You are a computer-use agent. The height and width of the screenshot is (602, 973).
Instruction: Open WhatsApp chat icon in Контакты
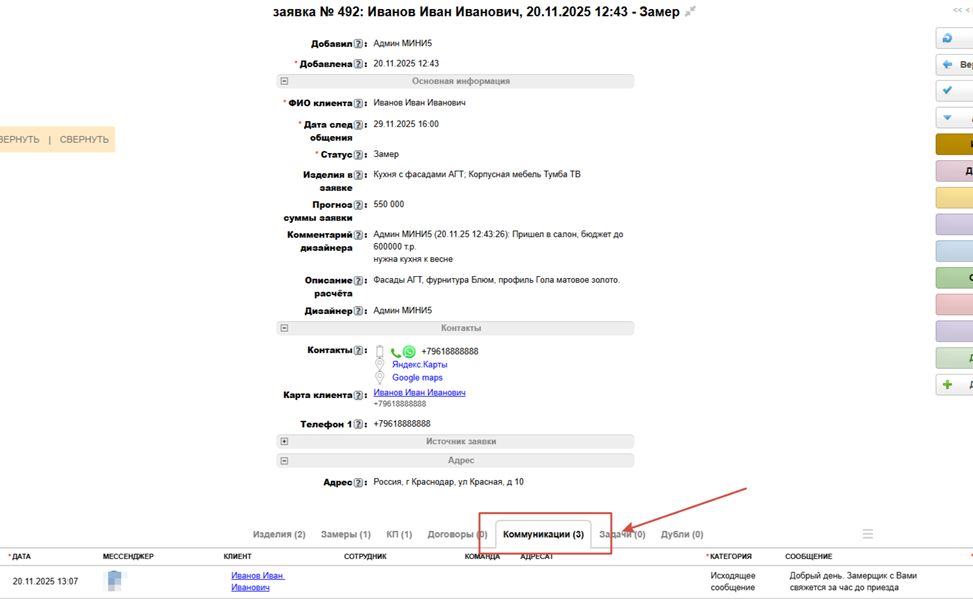409,352
